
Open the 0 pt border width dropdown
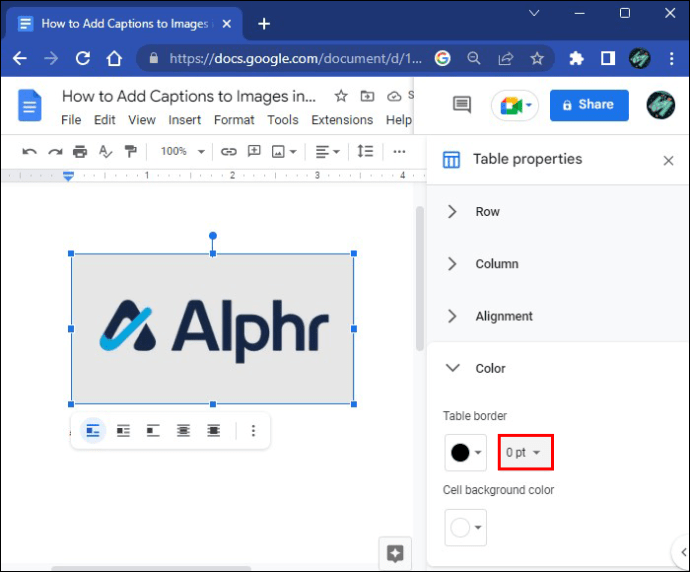tap(525, 452)
